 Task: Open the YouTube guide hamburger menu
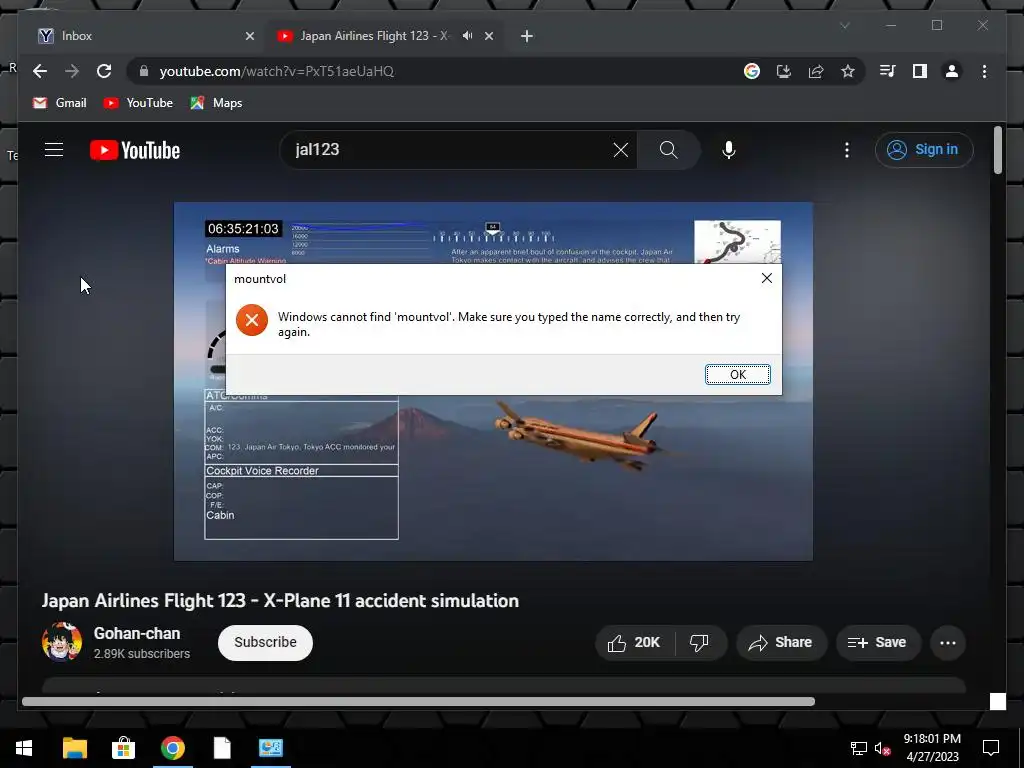[54, 150]
